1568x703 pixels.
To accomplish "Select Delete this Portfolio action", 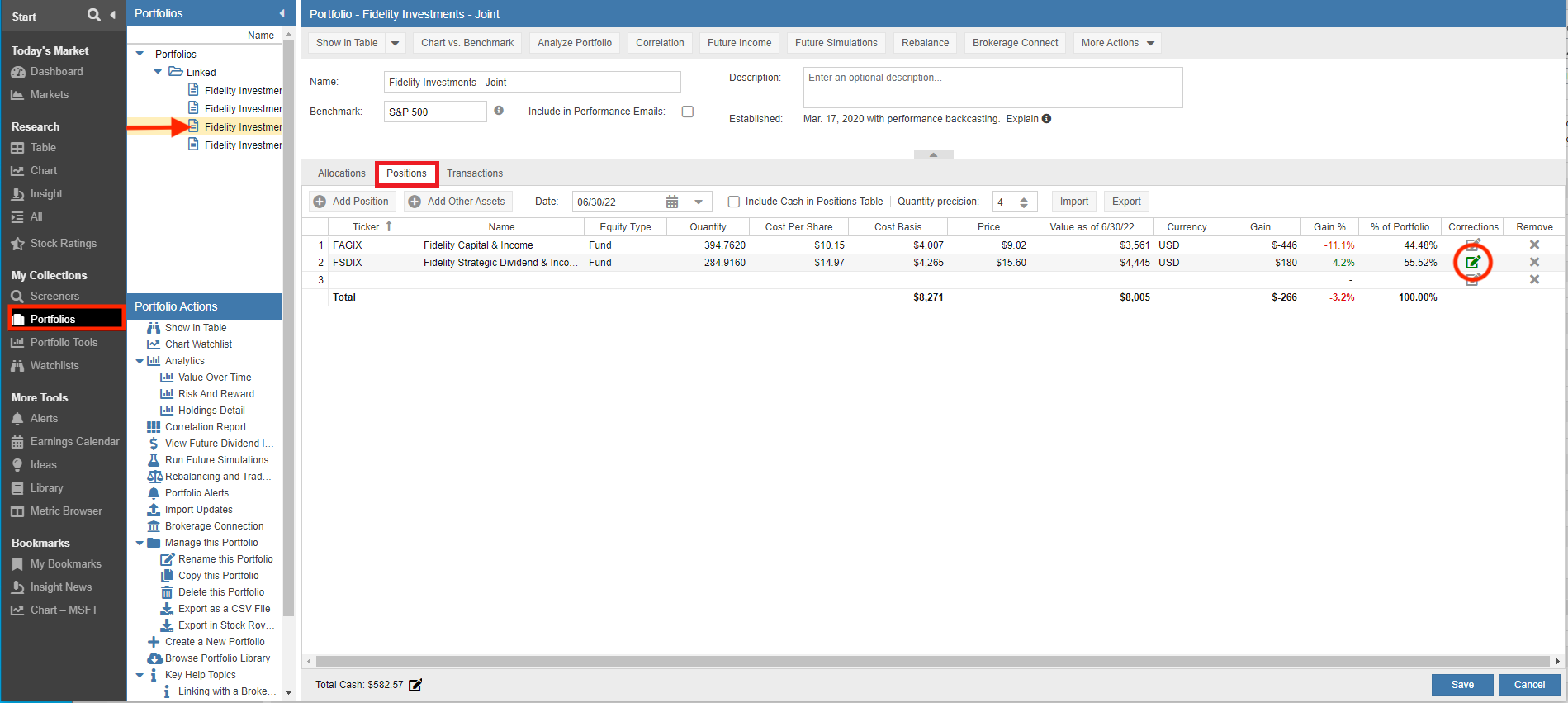I will [212, 592].
